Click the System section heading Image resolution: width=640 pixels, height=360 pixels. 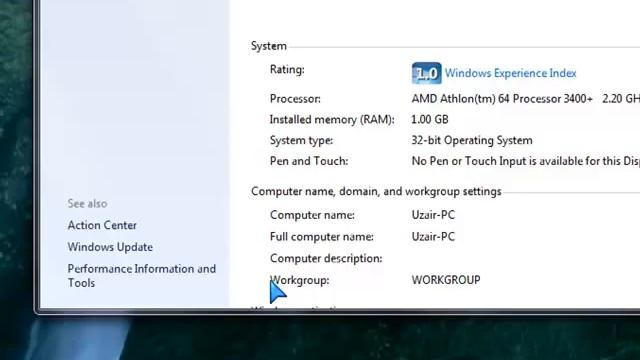(269, 46)
